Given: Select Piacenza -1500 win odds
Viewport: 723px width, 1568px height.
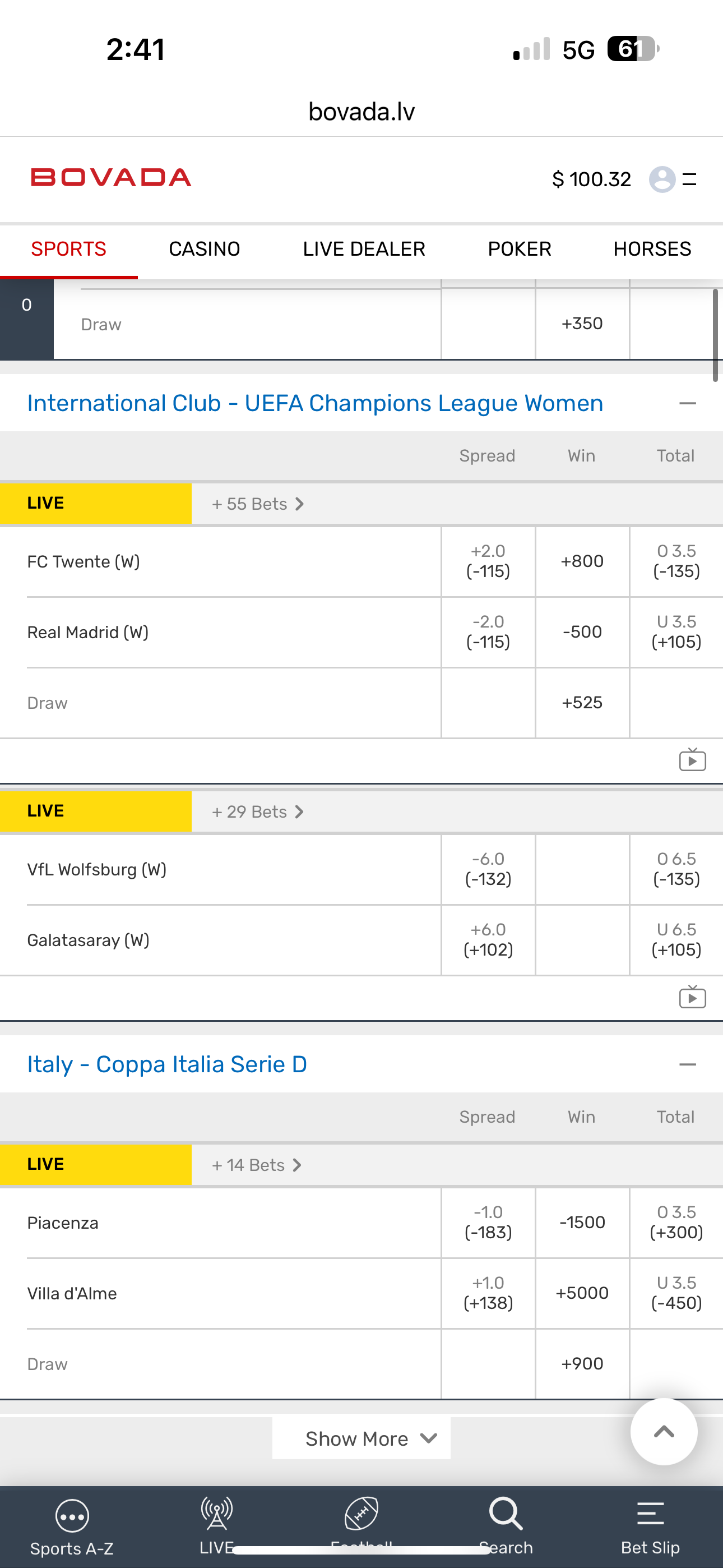Looking at the screenshot, I should 582,1222.
